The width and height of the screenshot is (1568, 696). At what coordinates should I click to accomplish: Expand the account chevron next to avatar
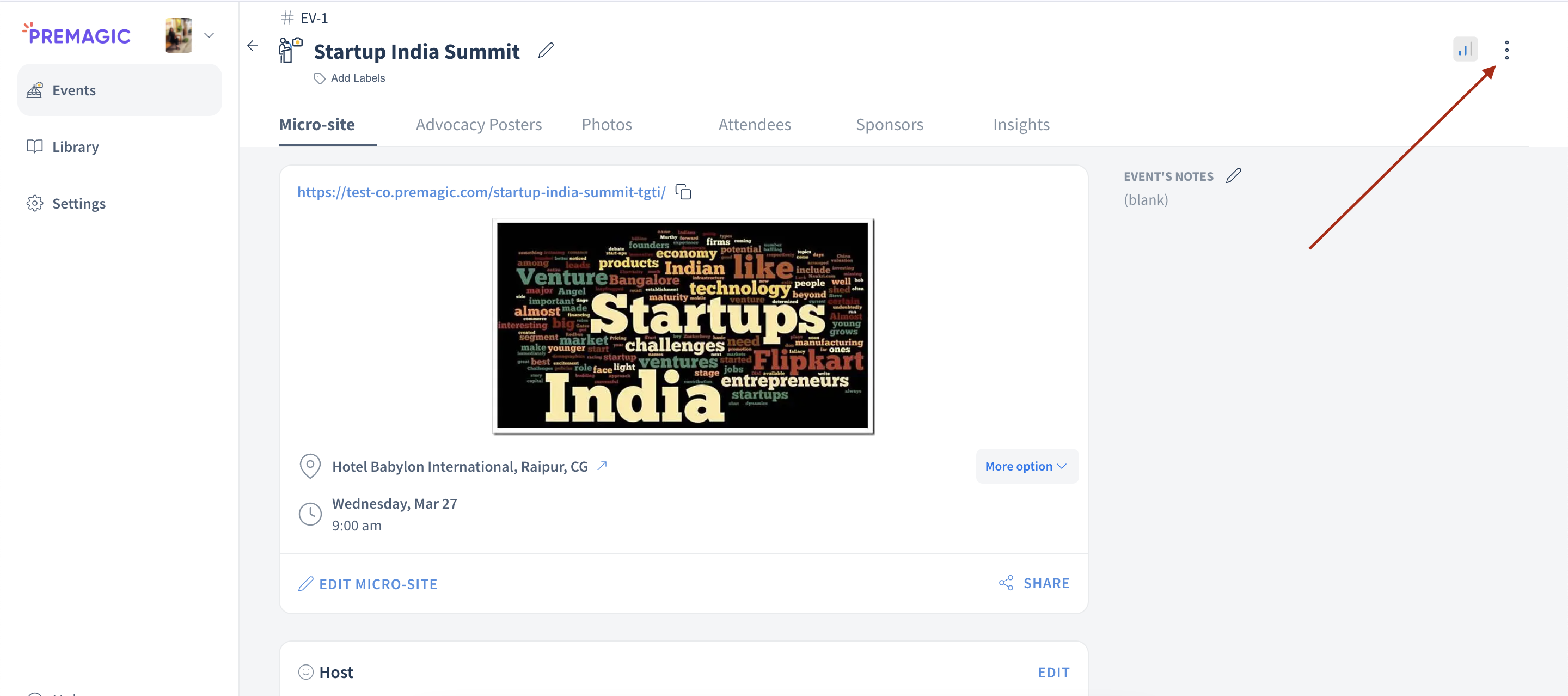(209, 35)
